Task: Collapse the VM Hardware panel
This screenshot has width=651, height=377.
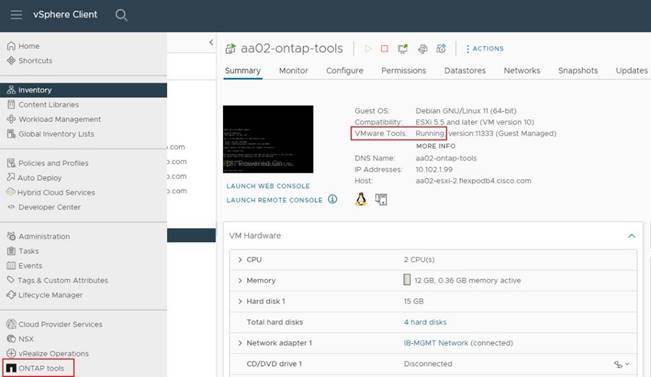Action: coord(631,236)
